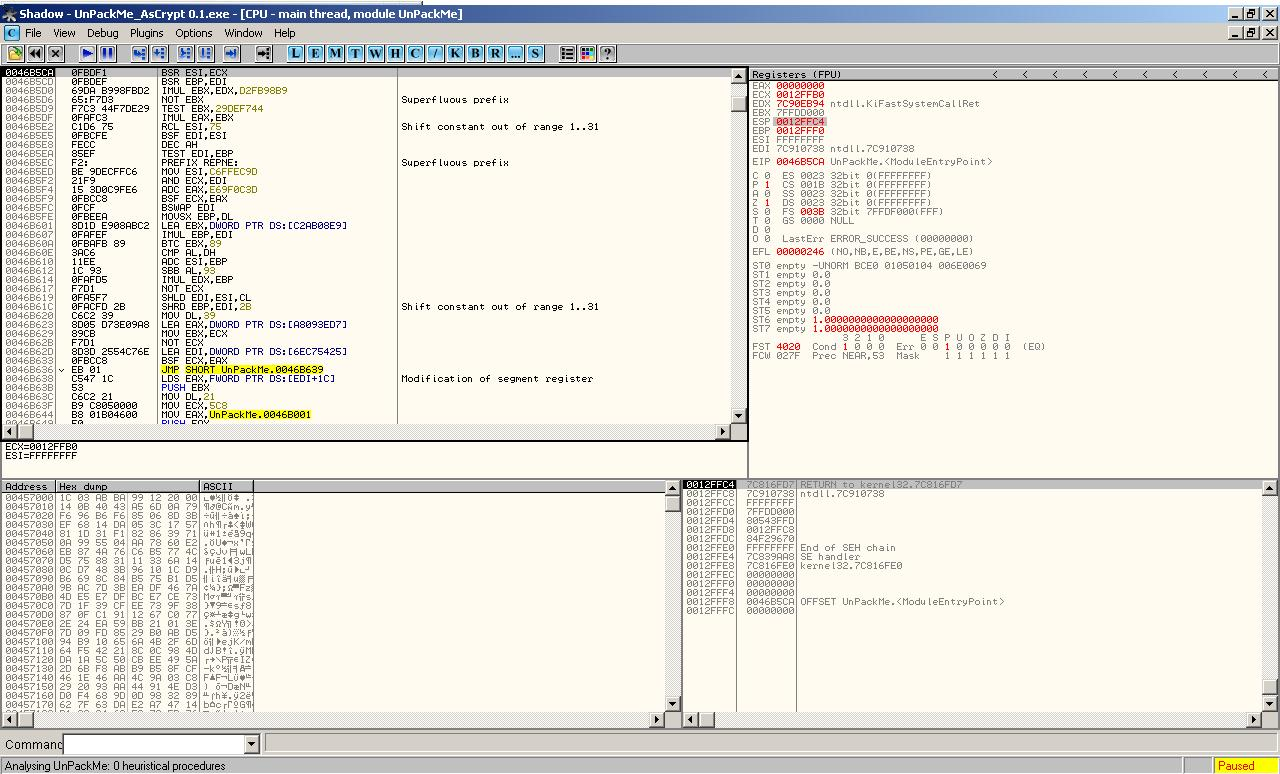This screenshot has height=774, width=1280.
Task: Step over with second step icon
Action: click(159, 53)
